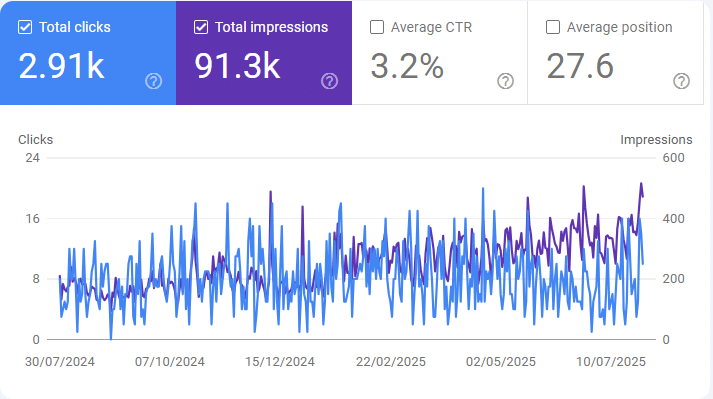This screenshot has height=399, width=713.
Task: Enable the Average CTR checkbox
Action: pos(377,27)
